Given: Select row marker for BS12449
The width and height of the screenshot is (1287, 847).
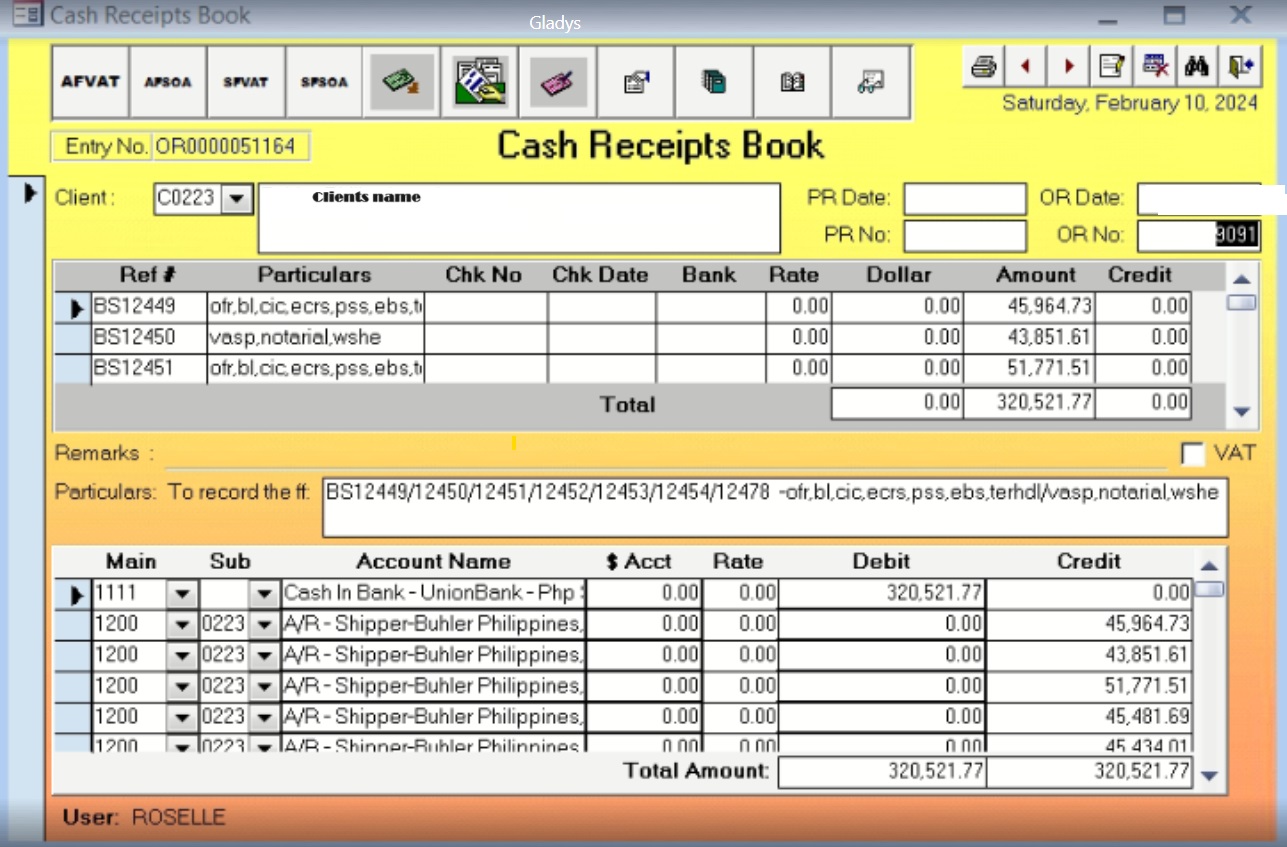Looking at the screenshot, I should click(x=72, y=307).
